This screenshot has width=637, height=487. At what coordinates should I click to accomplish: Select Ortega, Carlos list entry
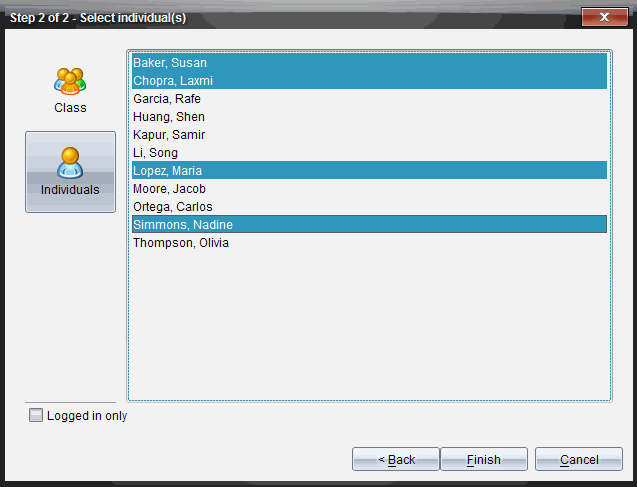(173, 207)
